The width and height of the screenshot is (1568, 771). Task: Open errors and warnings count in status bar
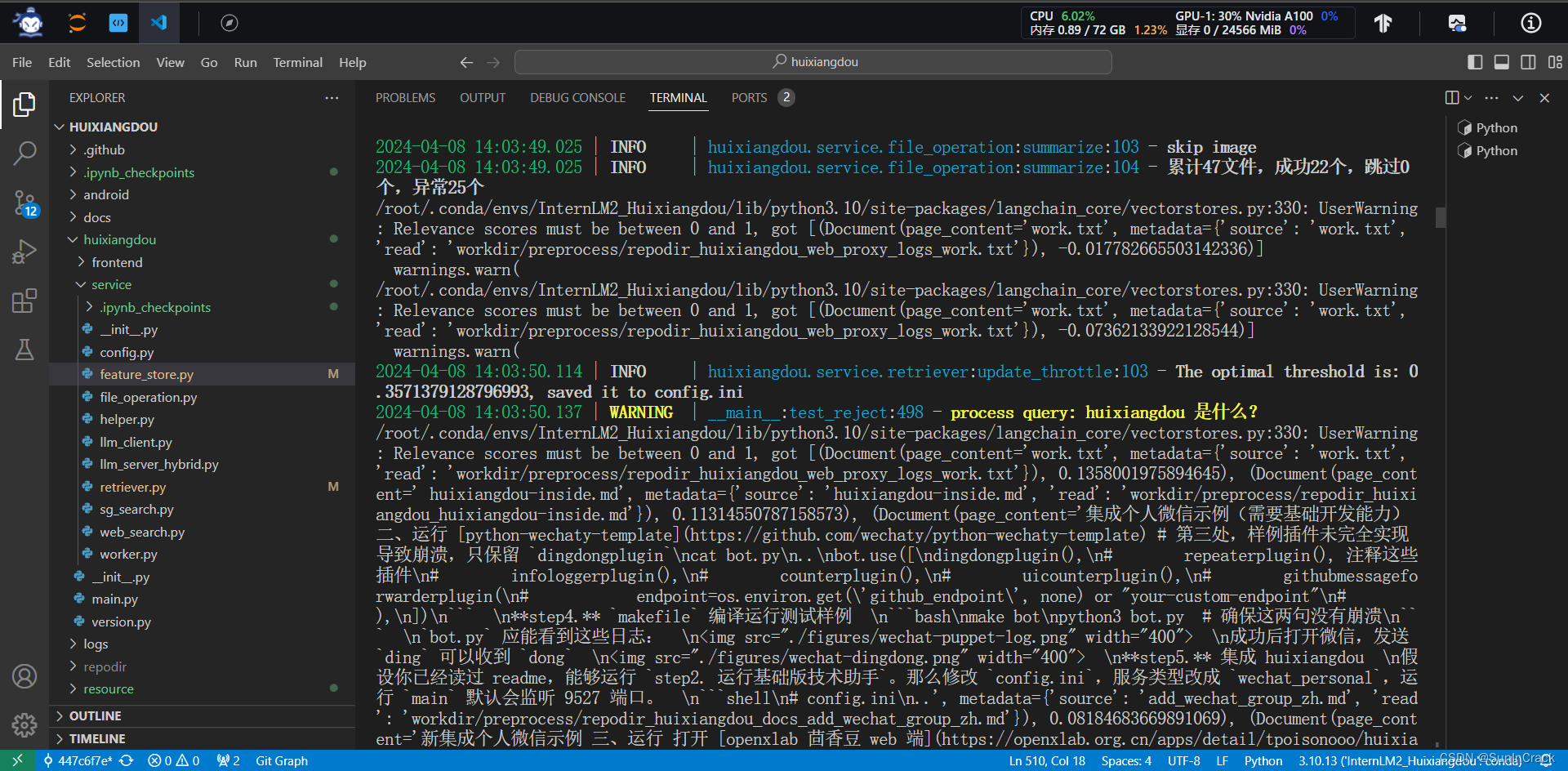173,760
